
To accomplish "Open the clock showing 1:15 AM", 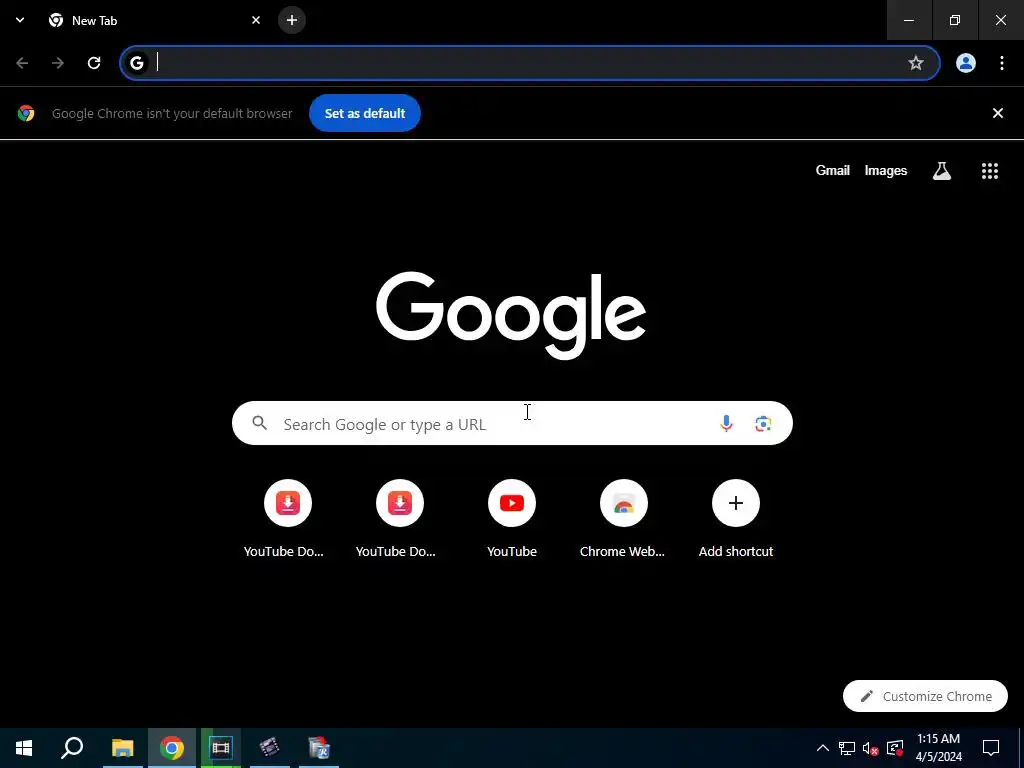I will [x=938, y=748].
